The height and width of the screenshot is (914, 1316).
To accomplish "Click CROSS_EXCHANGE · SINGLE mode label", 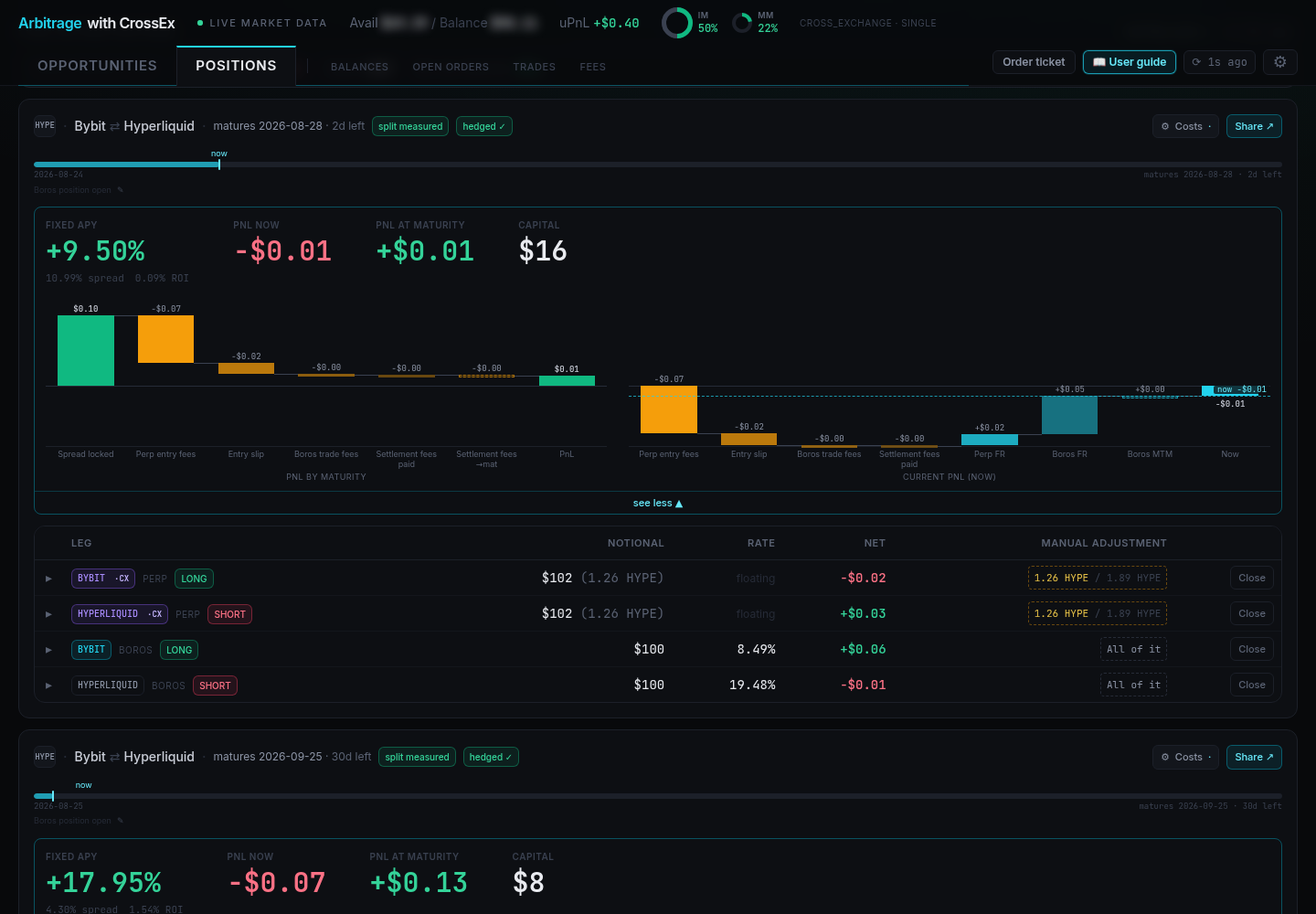I will pyautogui.click(x=868, y=23).
